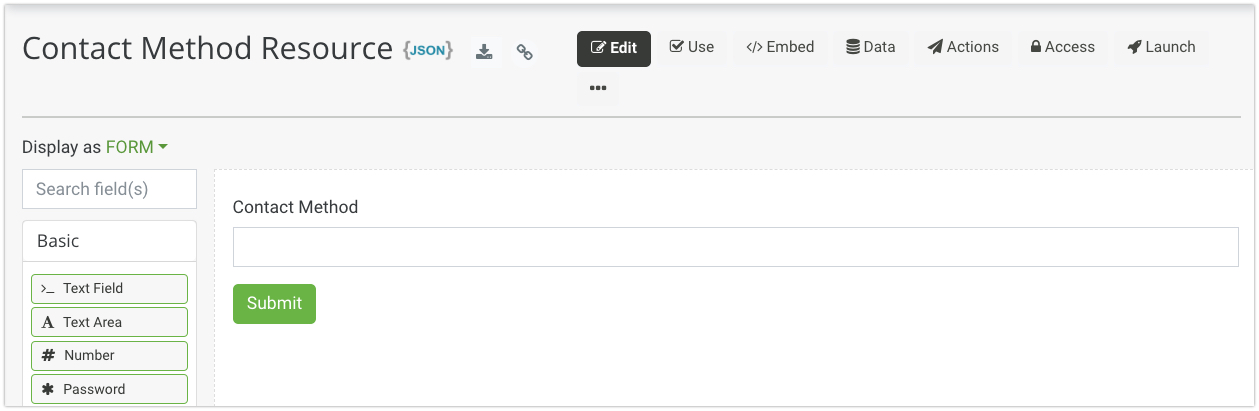This screenshot has height=411, width=1259.
Task: Select the Text Area component
Action: (109, 322)
